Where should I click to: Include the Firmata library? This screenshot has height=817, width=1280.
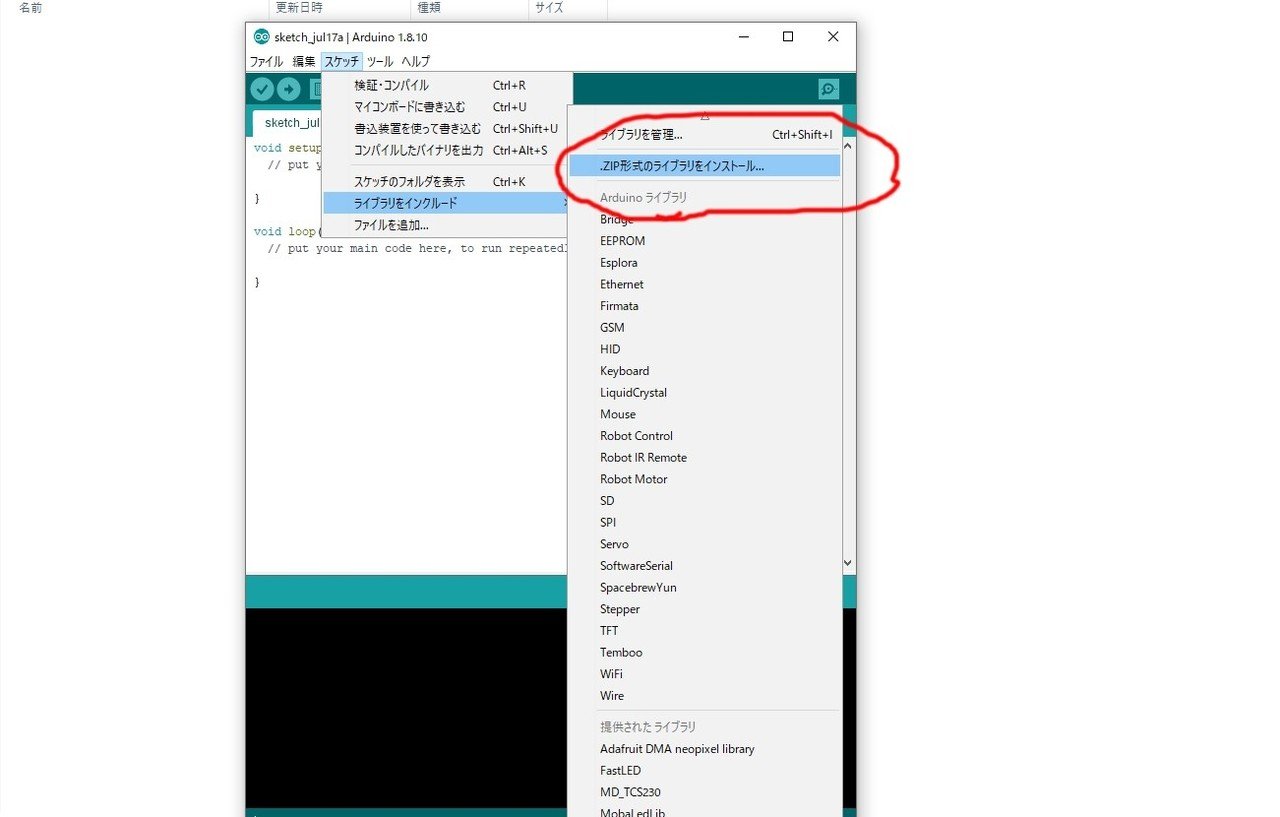click(705, 306)
